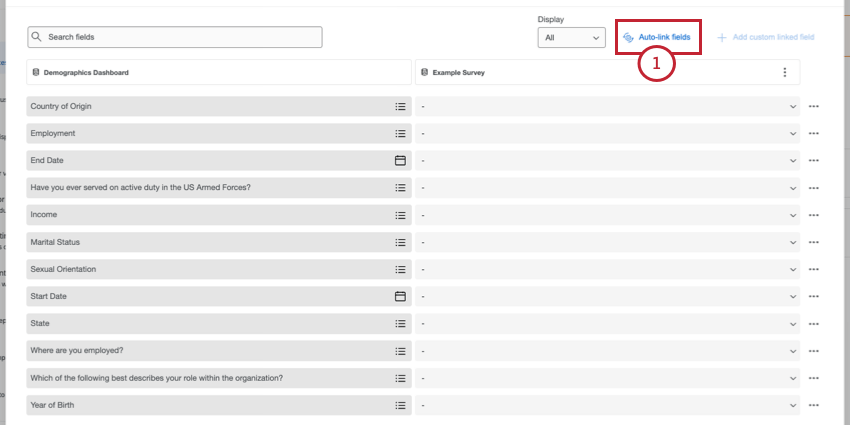
Task: Open more options for Income row
Action: coord(814,215)
